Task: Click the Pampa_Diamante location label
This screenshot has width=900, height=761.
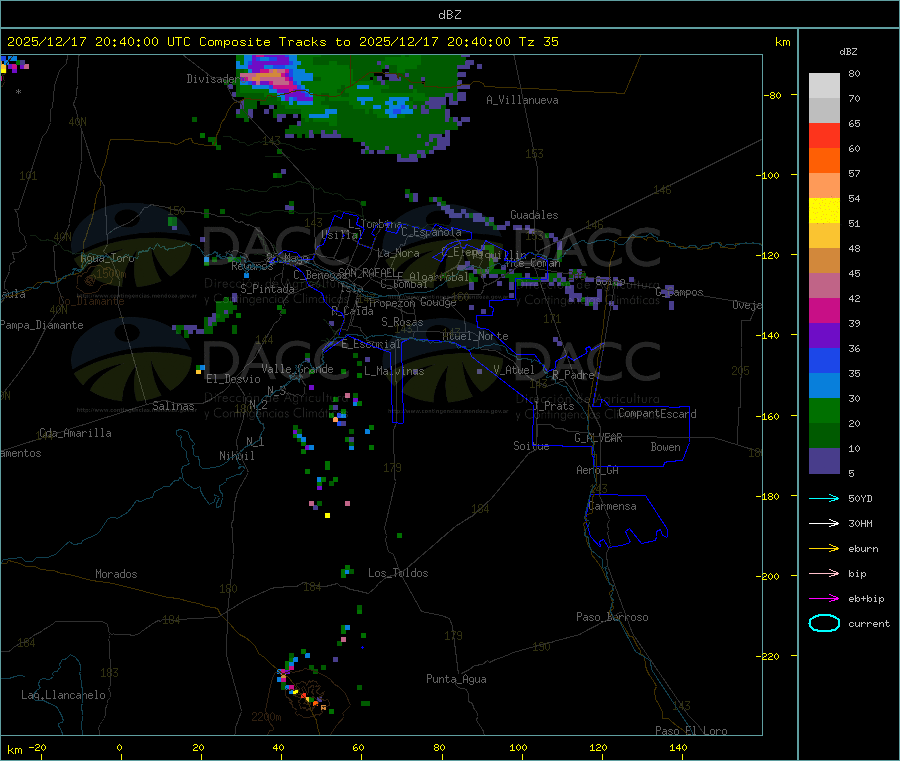Action: click(x=42, y=325)
